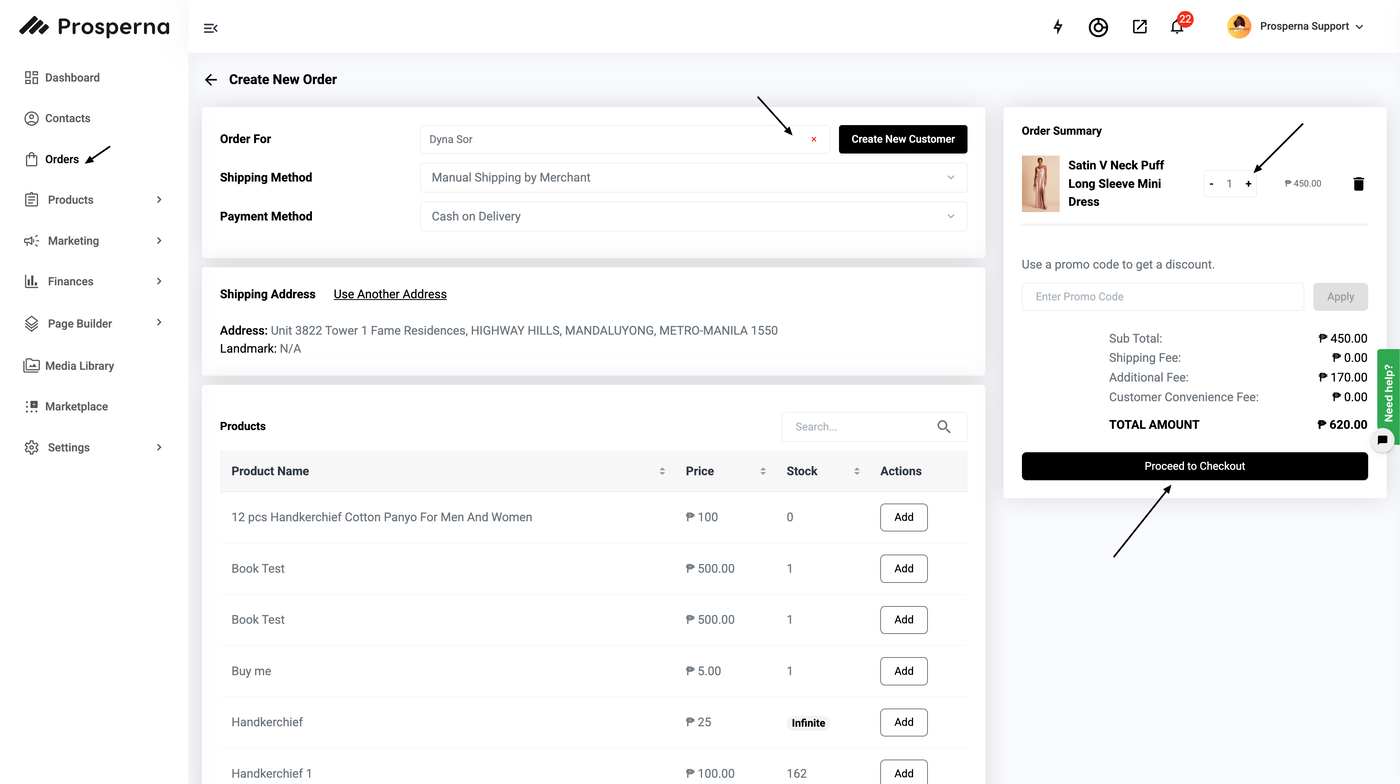Viewport: 1400px width, 784px height.
Task: Click the Marketplace sidebar icon
Action: (31, 407)
